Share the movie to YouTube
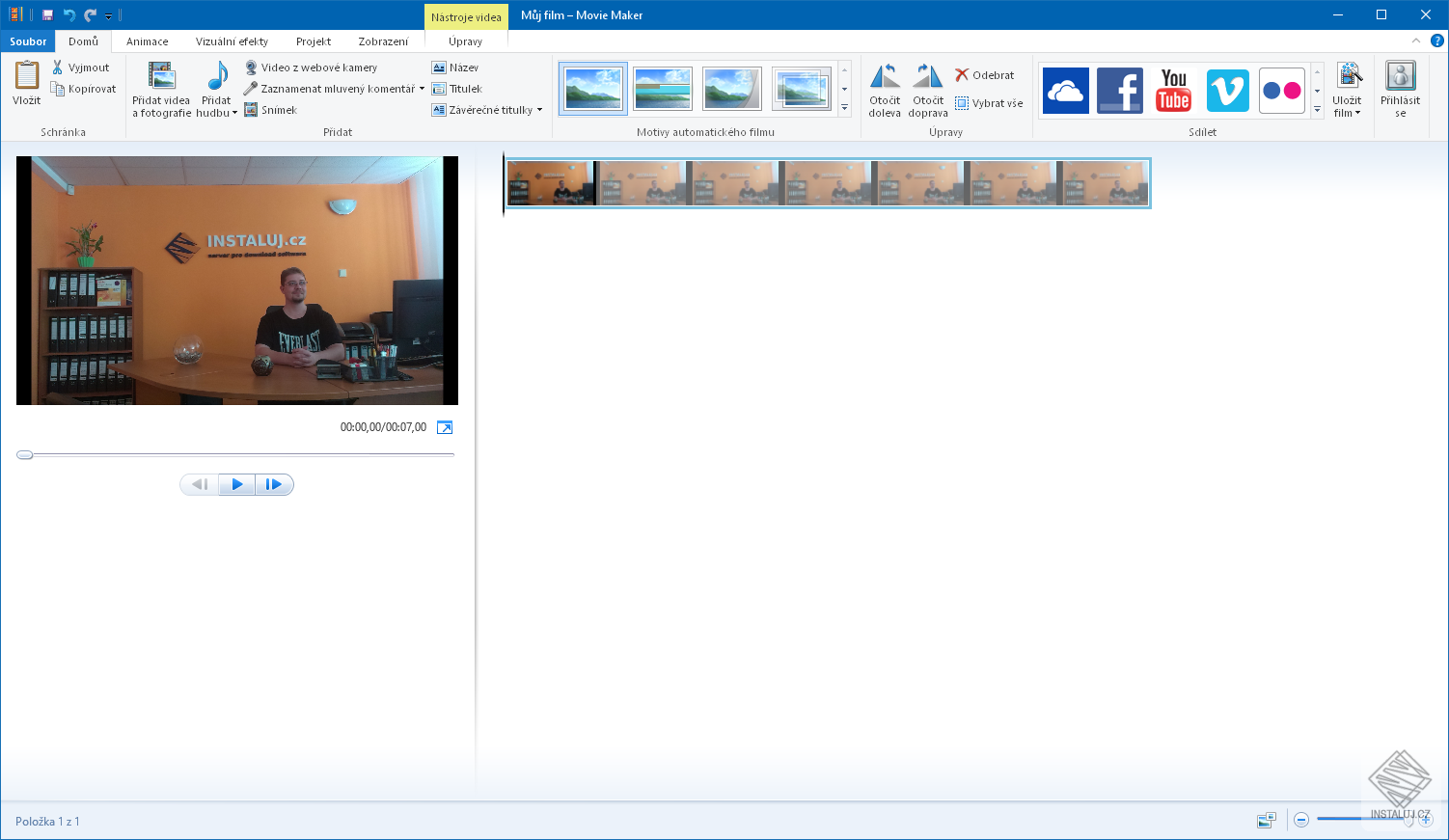 click(x=1173, y=91)
